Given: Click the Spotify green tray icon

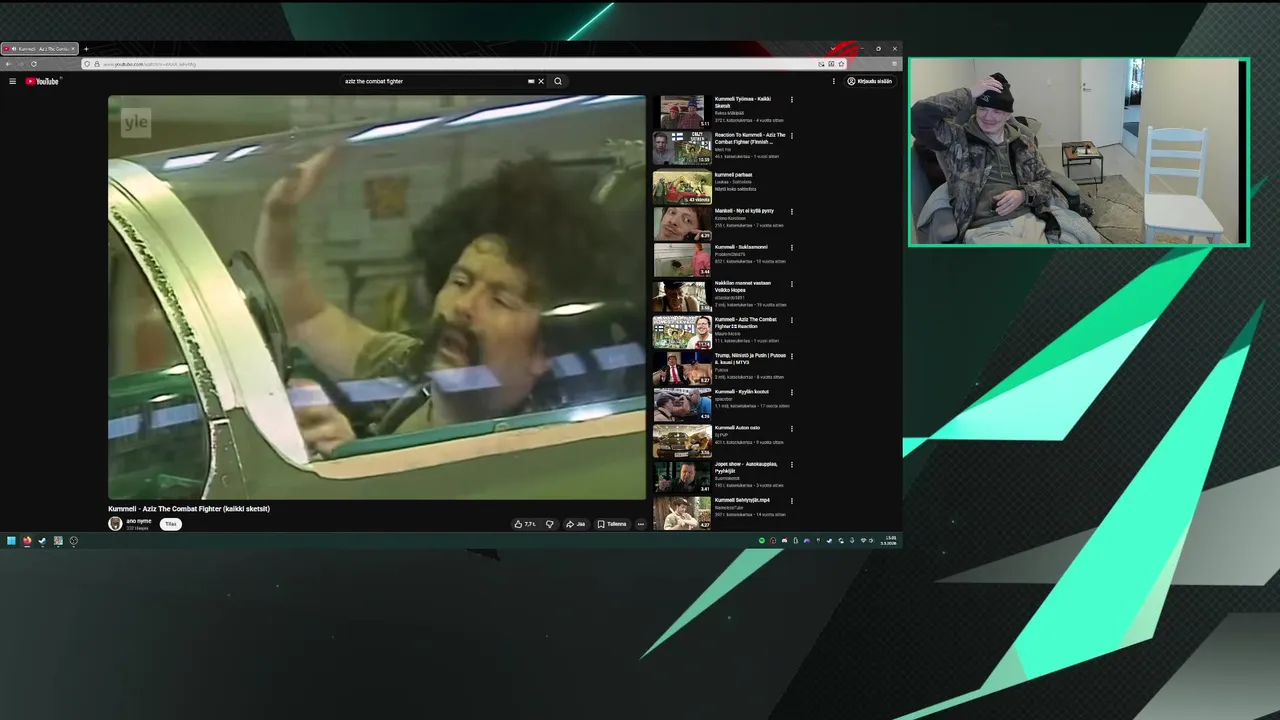Looking at the screenshot, I should point(762,541).
